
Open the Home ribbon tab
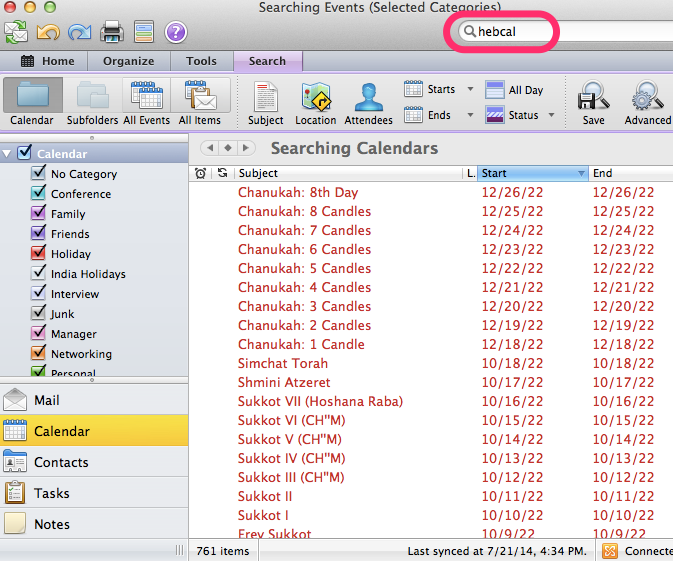48,61
